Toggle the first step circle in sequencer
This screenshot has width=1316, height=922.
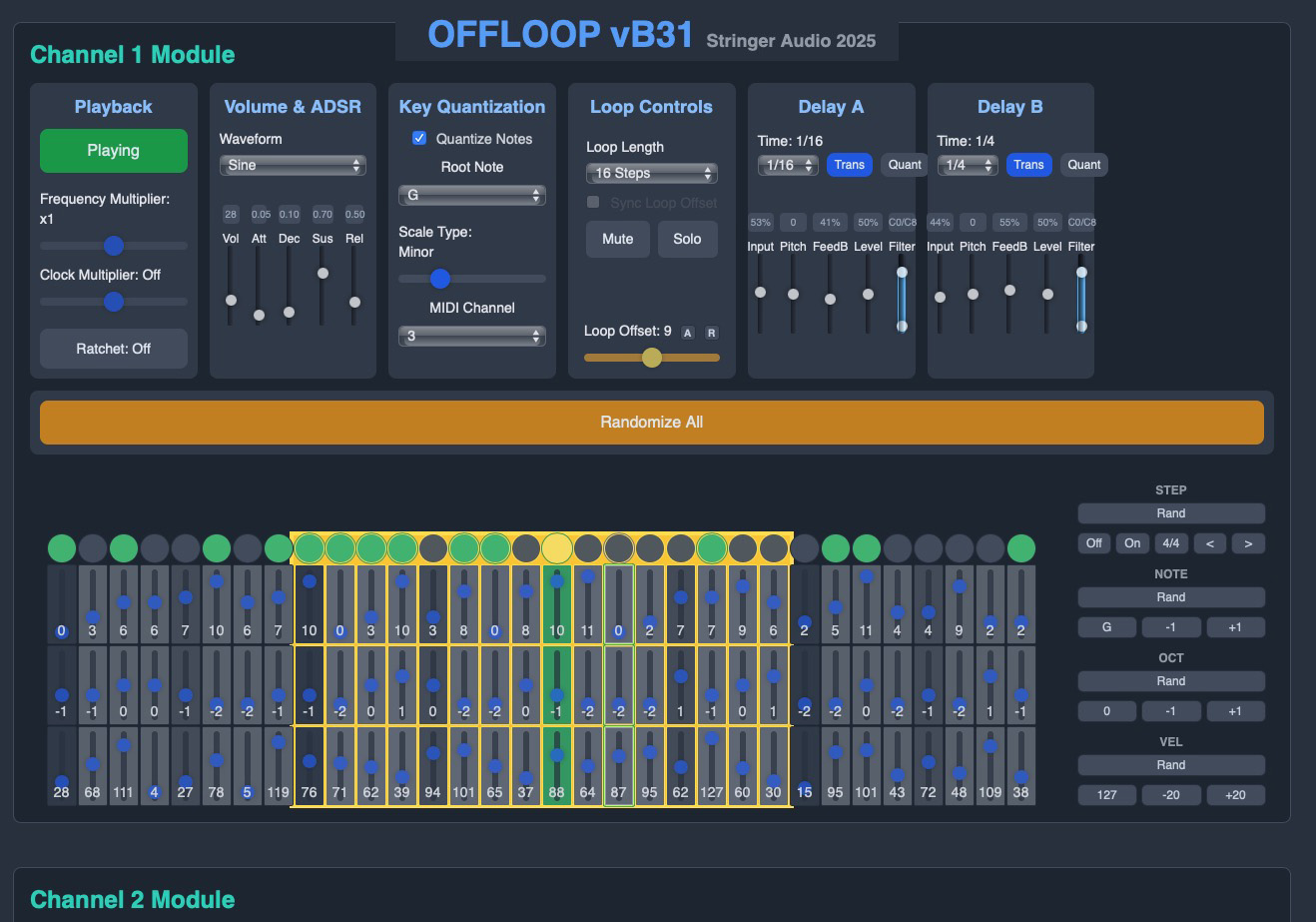point(62,548)
